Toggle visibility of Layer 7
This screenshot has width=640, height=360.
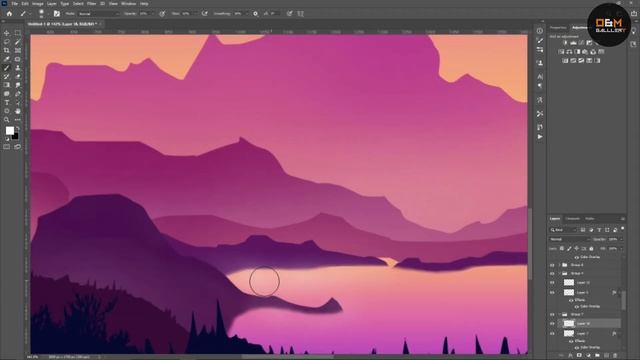tap(552, 334)
